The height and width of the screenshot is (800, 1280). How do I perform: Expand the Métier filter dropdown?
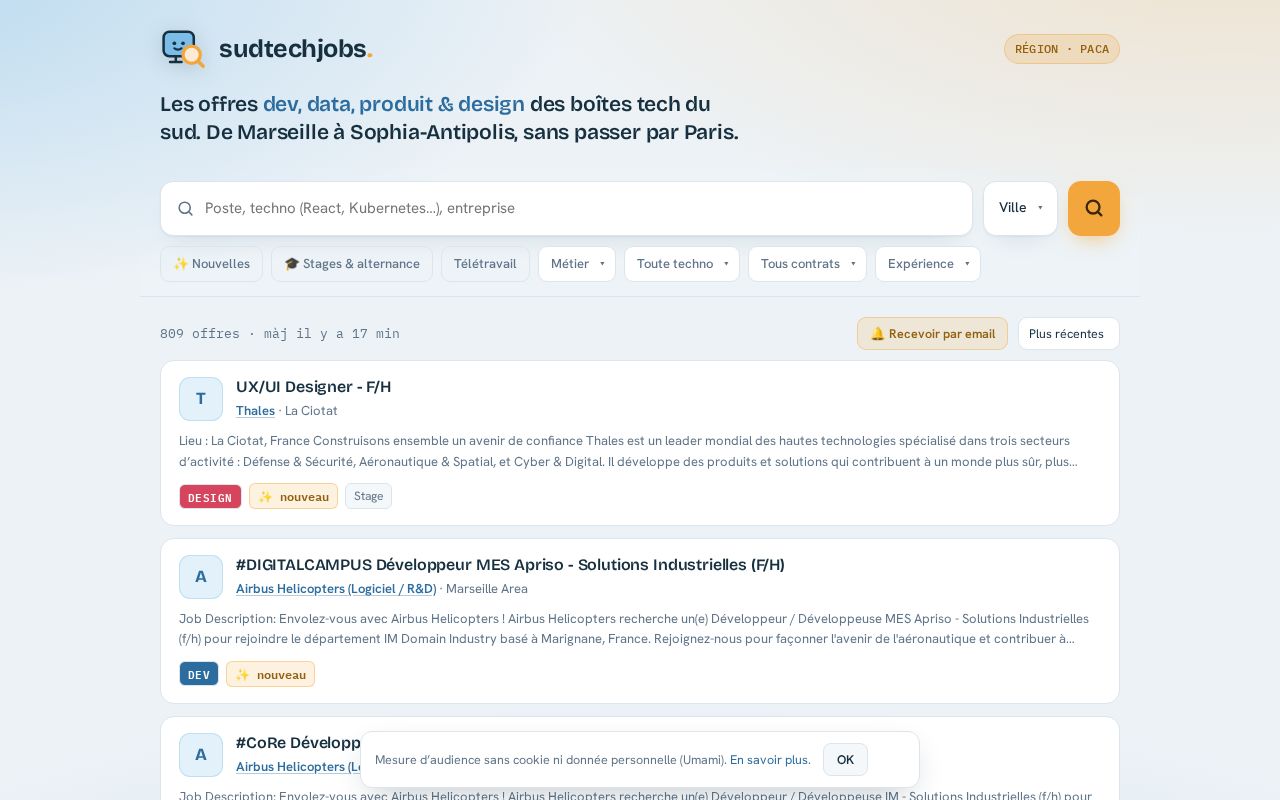(x=577, y=264)
